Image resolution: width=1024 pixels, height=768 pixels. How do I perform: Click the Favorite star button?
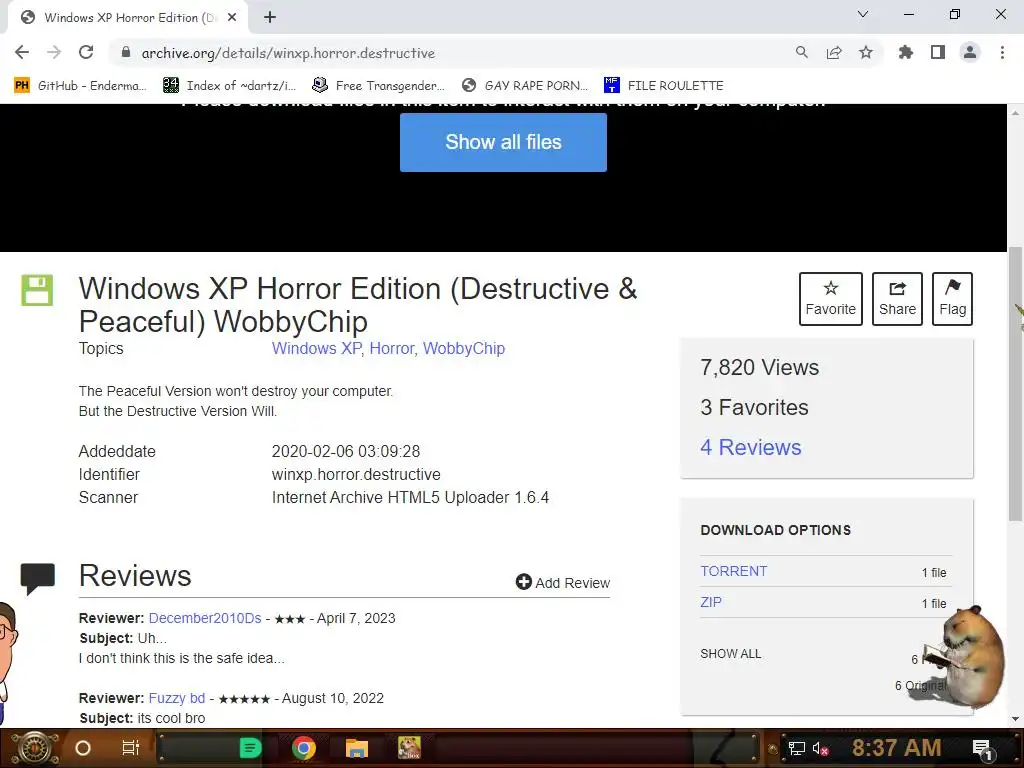tap(831, 298)
